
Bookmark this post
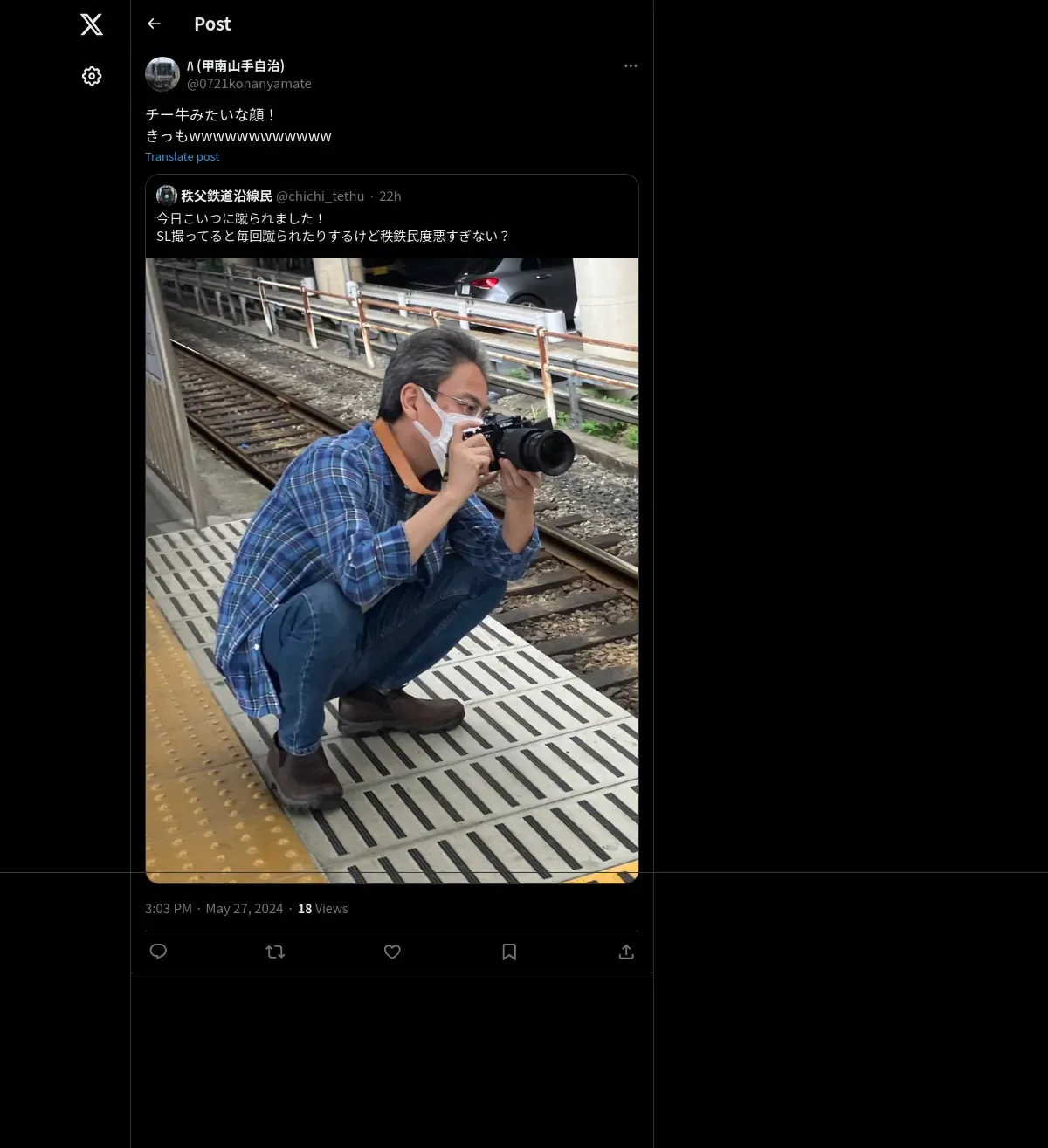point(509,952)
